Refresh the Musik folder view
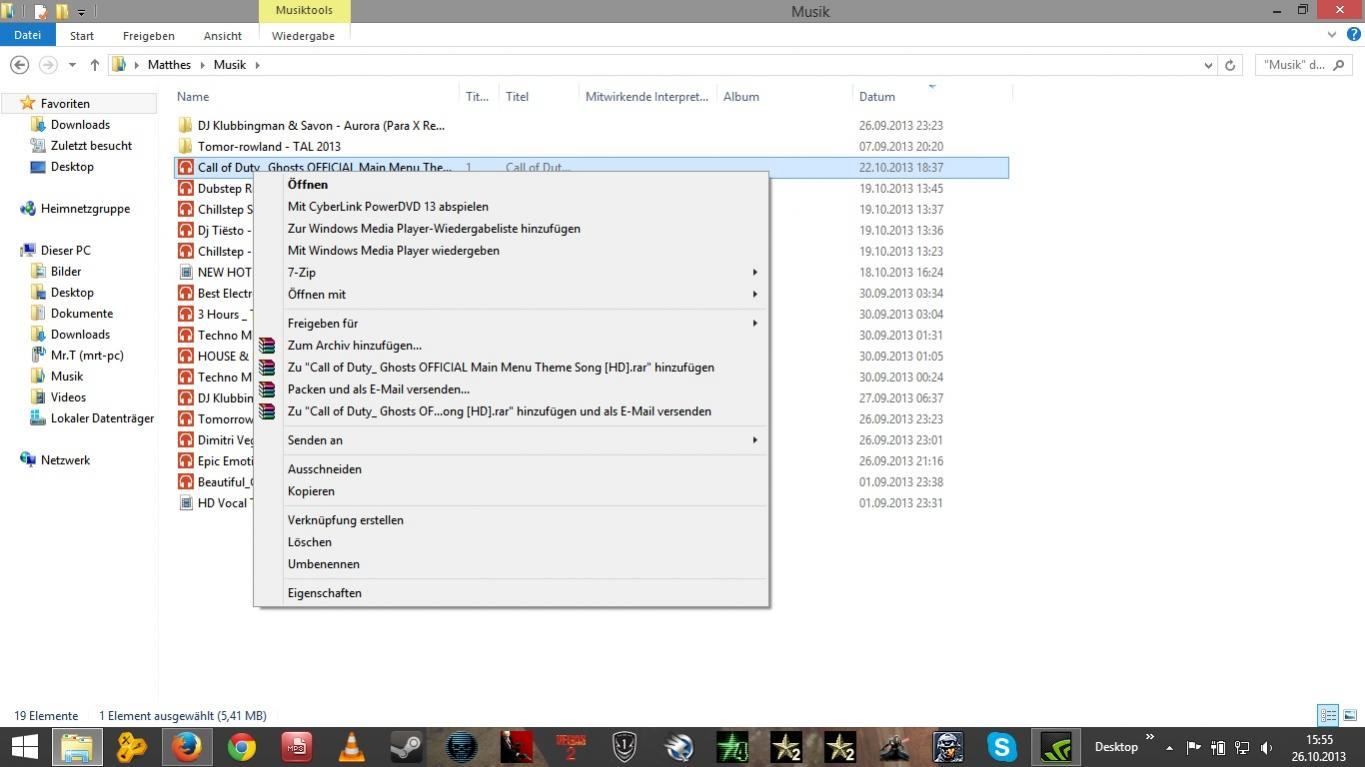Viewport: 1365px width, 767px height. pos(1230,64)
